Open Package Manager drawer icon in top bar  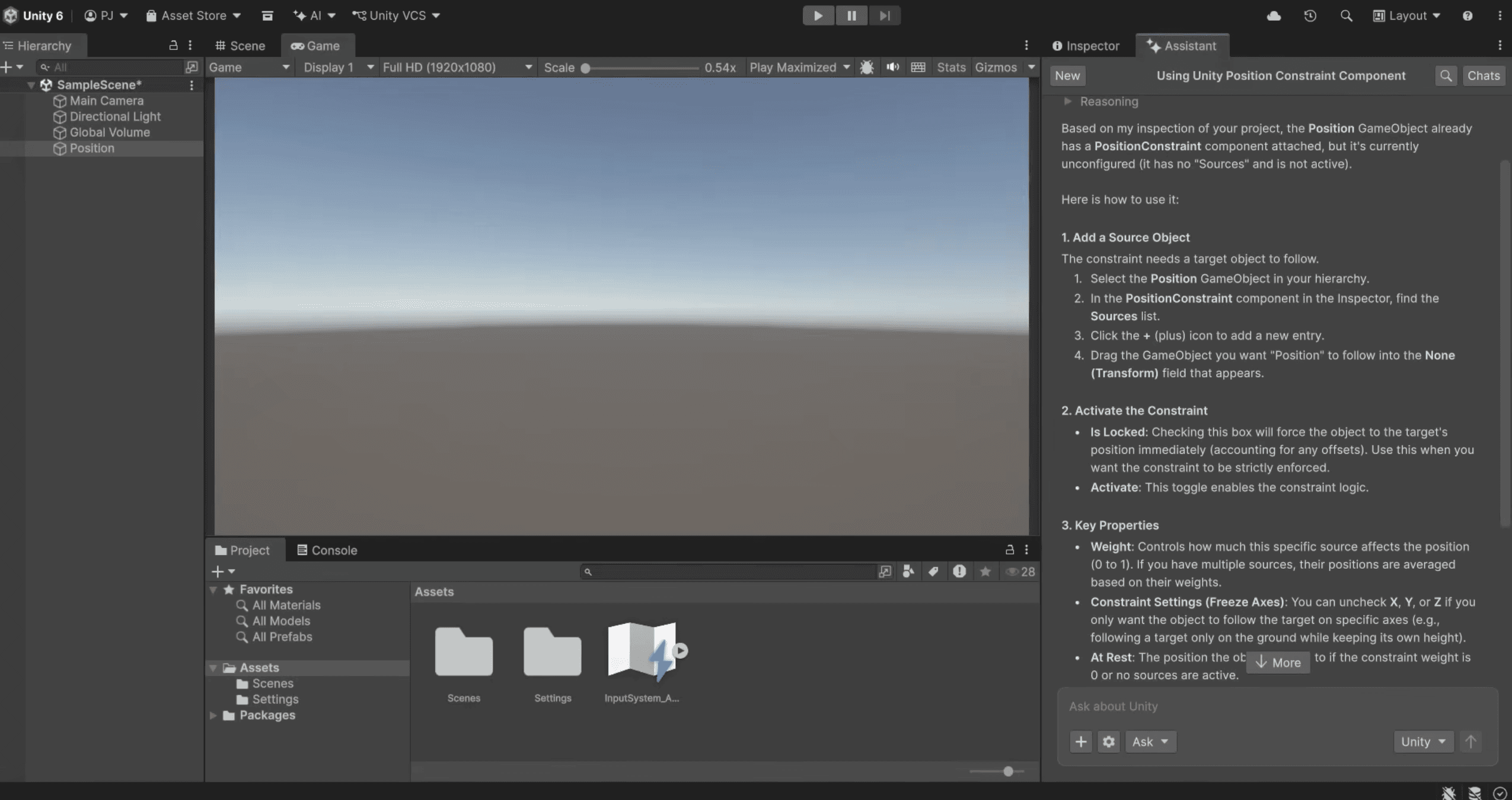[267, 16]
